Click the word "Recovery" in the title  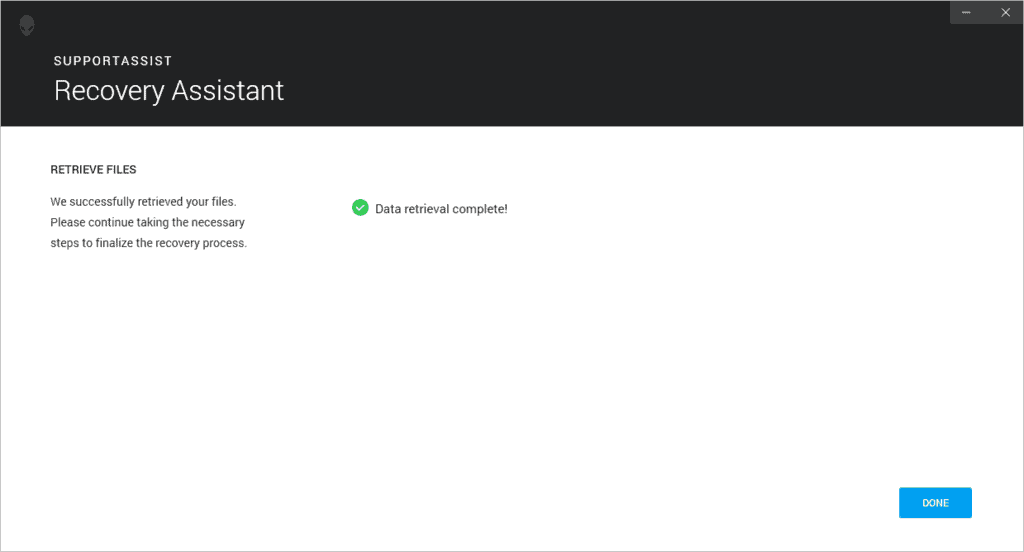tap(109, 91)
